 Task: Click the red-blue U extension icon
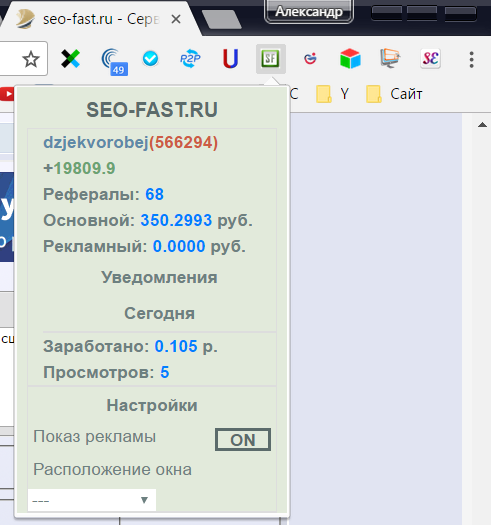point(230,59)
